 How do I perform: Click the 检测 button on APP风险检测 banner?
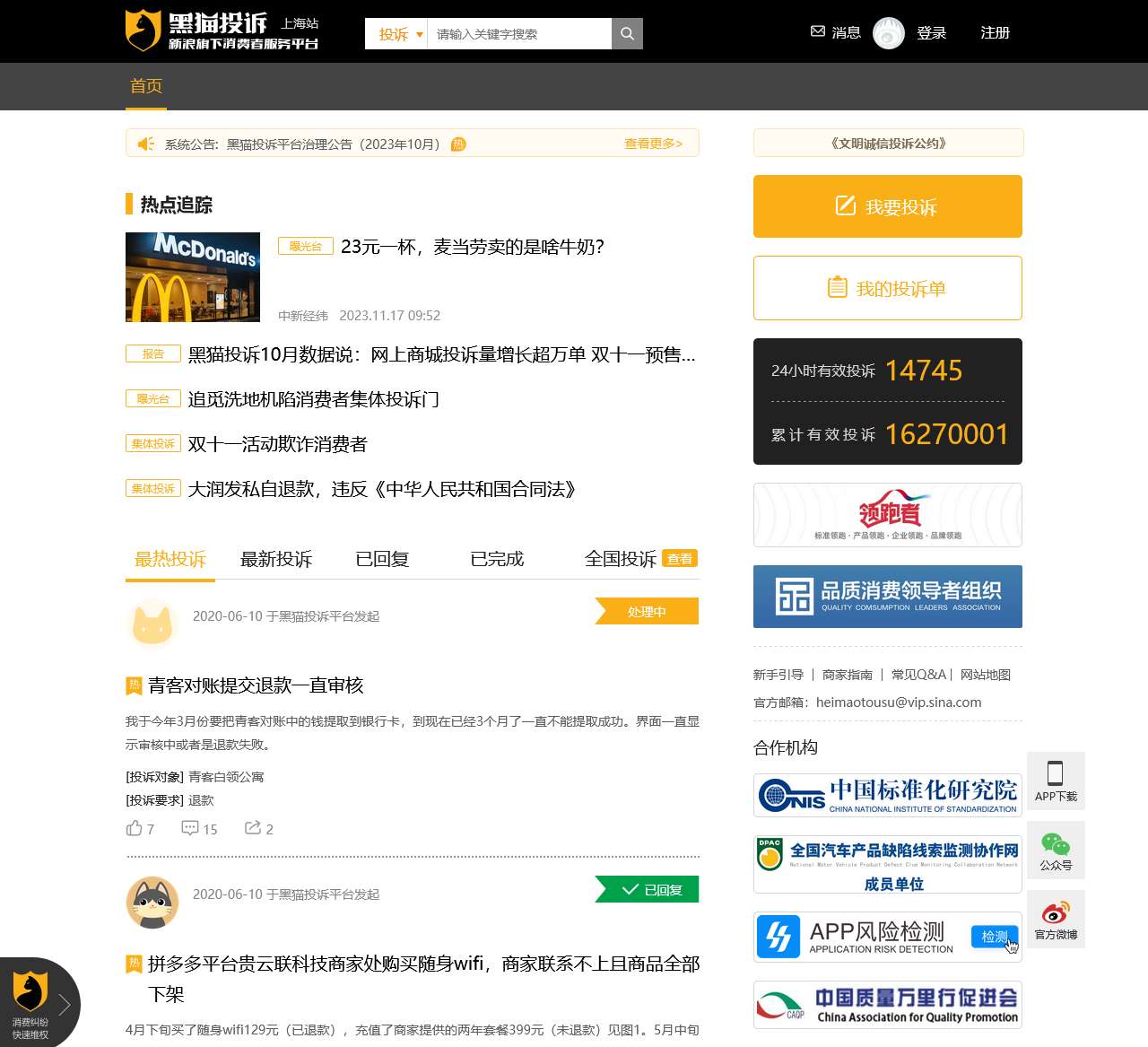[994, 937]
